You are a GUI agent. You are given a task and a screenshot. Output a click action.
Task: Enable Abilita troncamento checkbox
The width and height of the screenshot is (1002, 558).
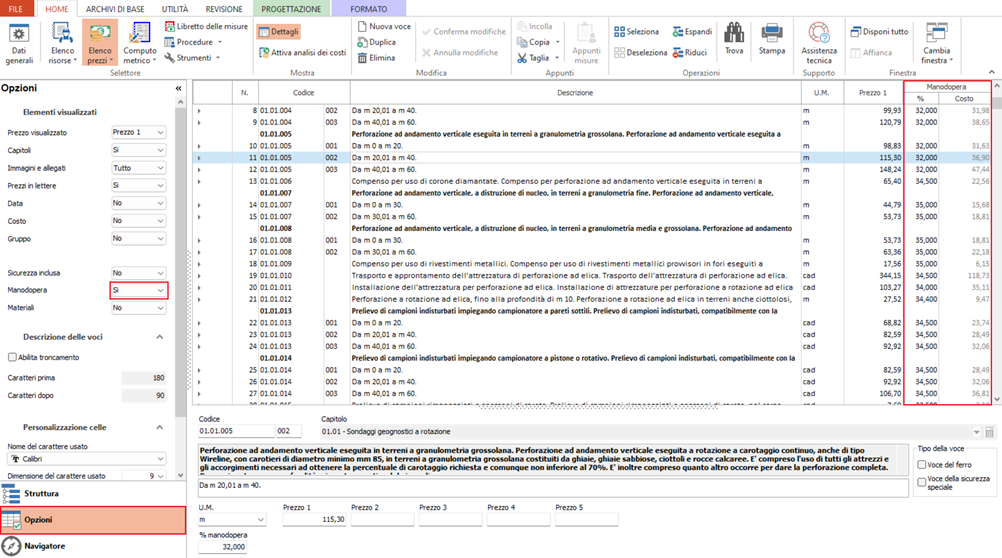(12, 357)
